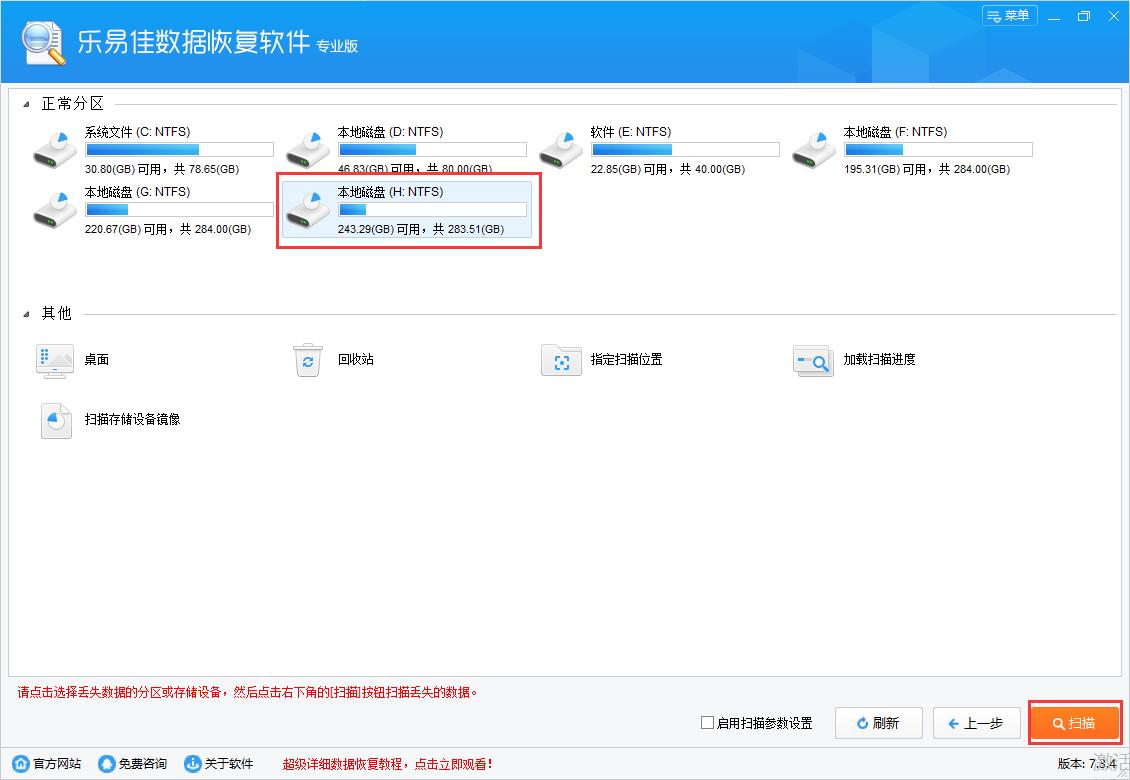Open scan storage device image (扫描存储设备镜像)
The image size is (1130, 780).
click(56, 420)
